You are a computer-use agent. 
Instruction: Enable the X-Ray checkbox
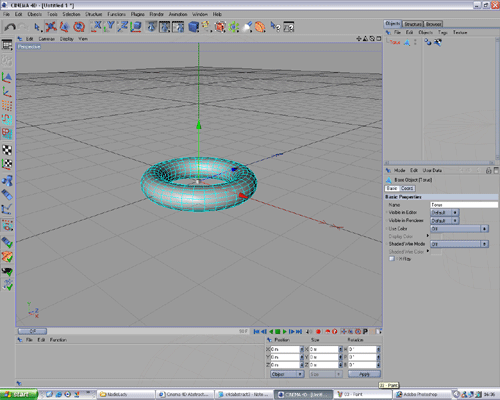click(x=392, y=259)
